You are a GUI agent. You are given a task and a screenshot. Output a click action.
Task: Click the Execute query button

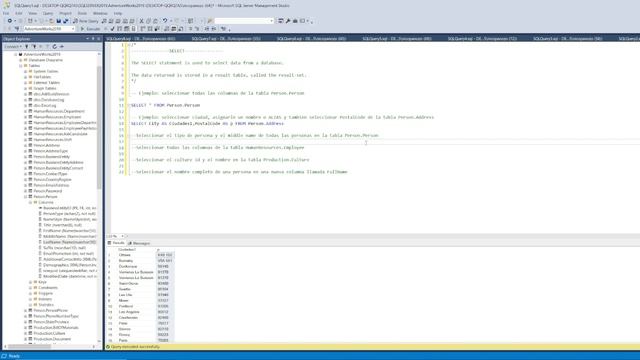click(90, 29)
